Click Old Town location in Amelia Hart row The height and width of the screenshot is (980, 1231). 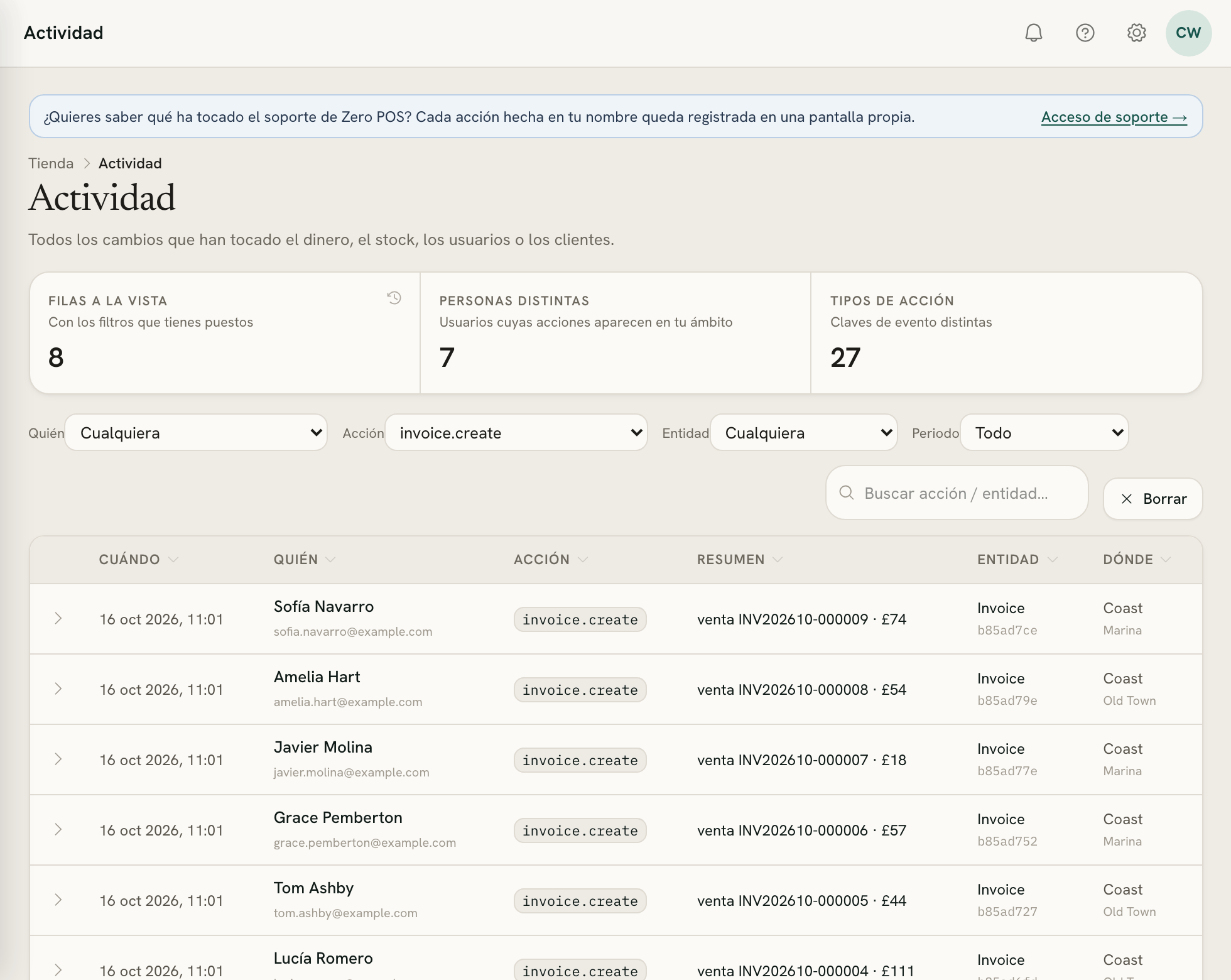1130,700
